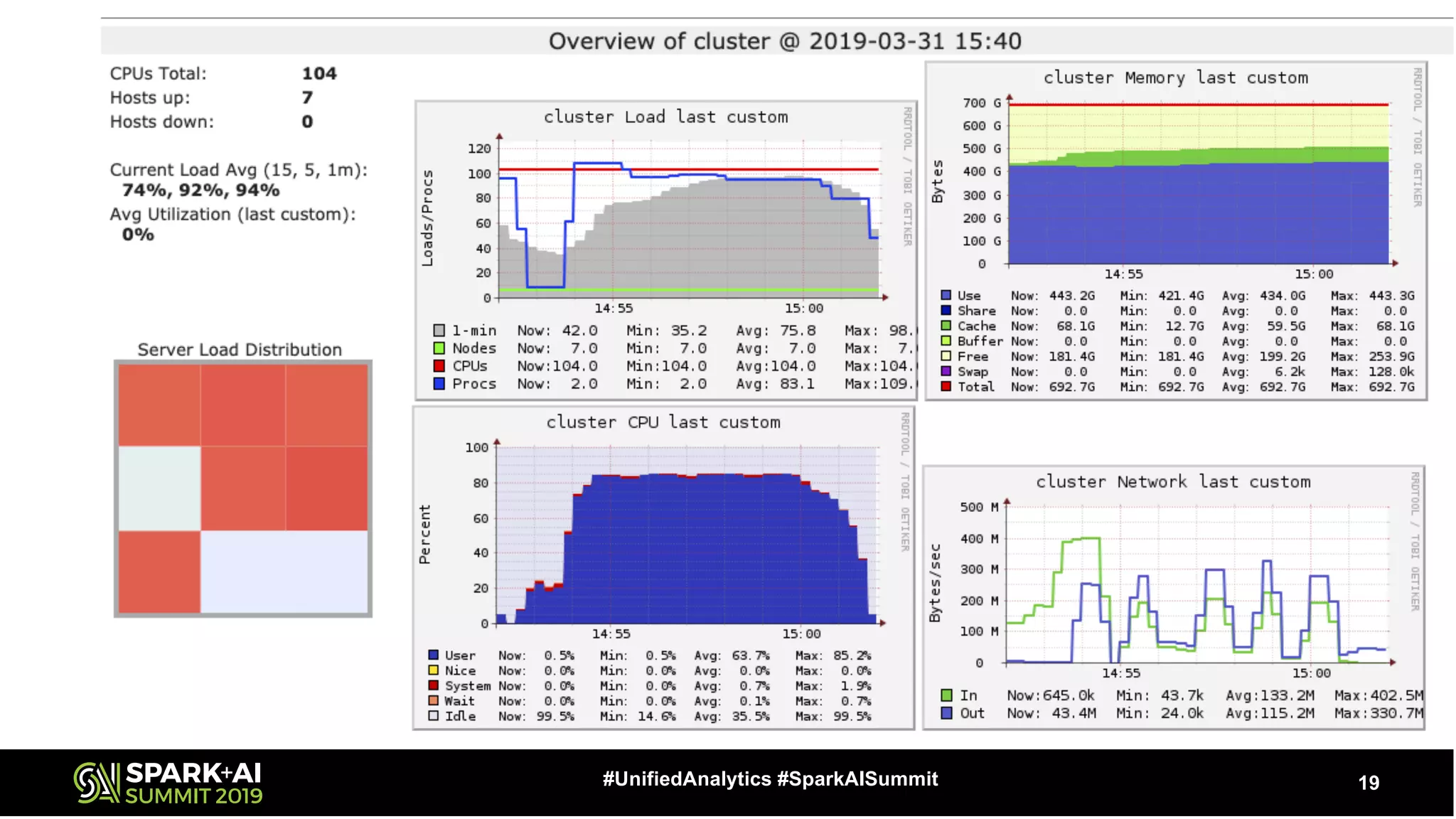This screenshot has height=819, width=1456.
Task: Click the Memory Use legend swatch
Action: coord(946,295)
